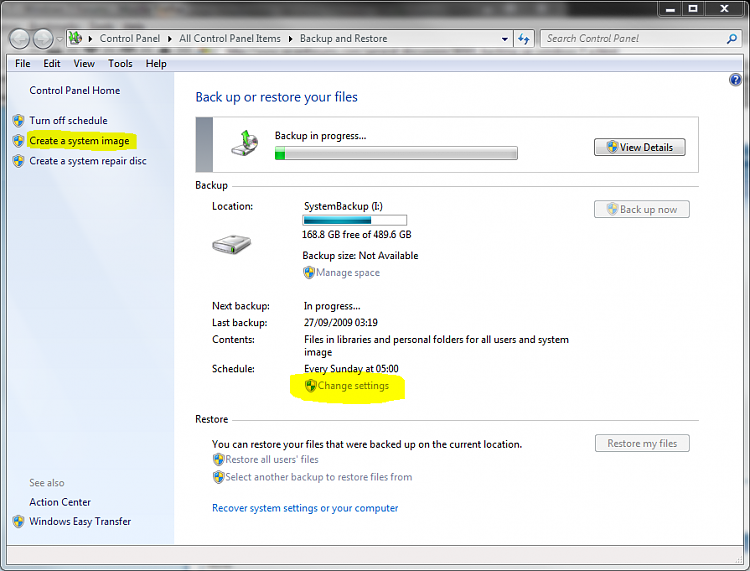The width and height of the screenshot is (750, 571).
Task: Click the SystemBackup (I:) location text
Action: coord(343,206)
